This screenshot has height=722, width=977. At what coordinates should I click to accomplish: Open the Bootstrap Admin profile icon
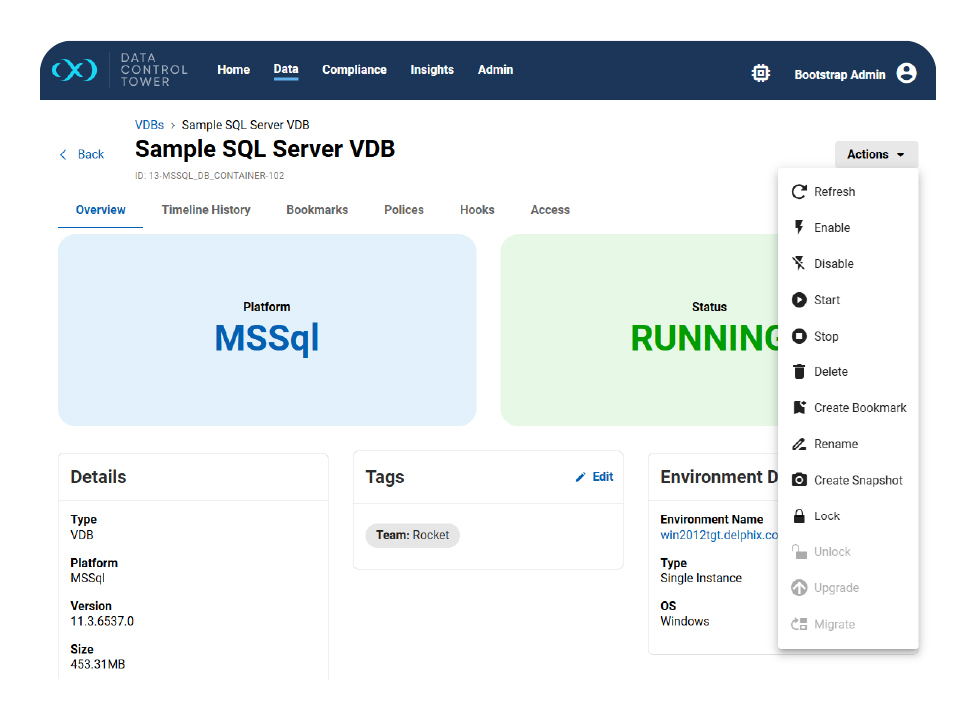point(906,73)
